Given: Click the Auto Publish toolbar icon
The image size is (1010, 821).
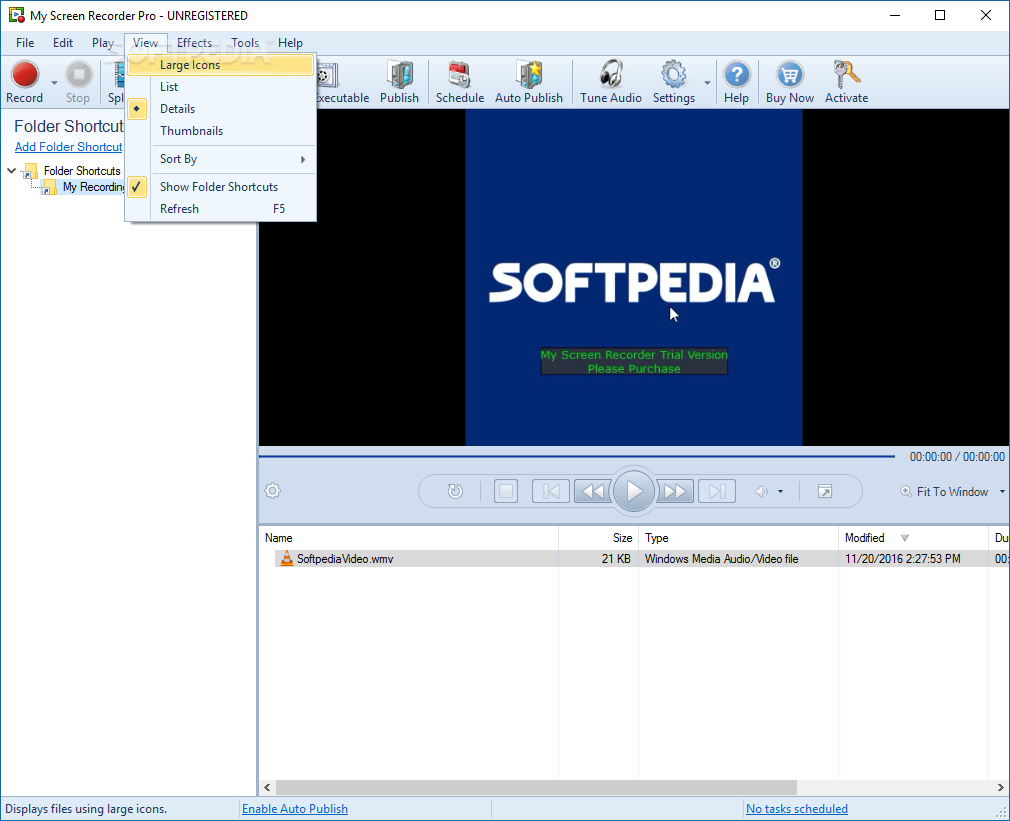Looking at the screenshot, I should coord(529,75).
